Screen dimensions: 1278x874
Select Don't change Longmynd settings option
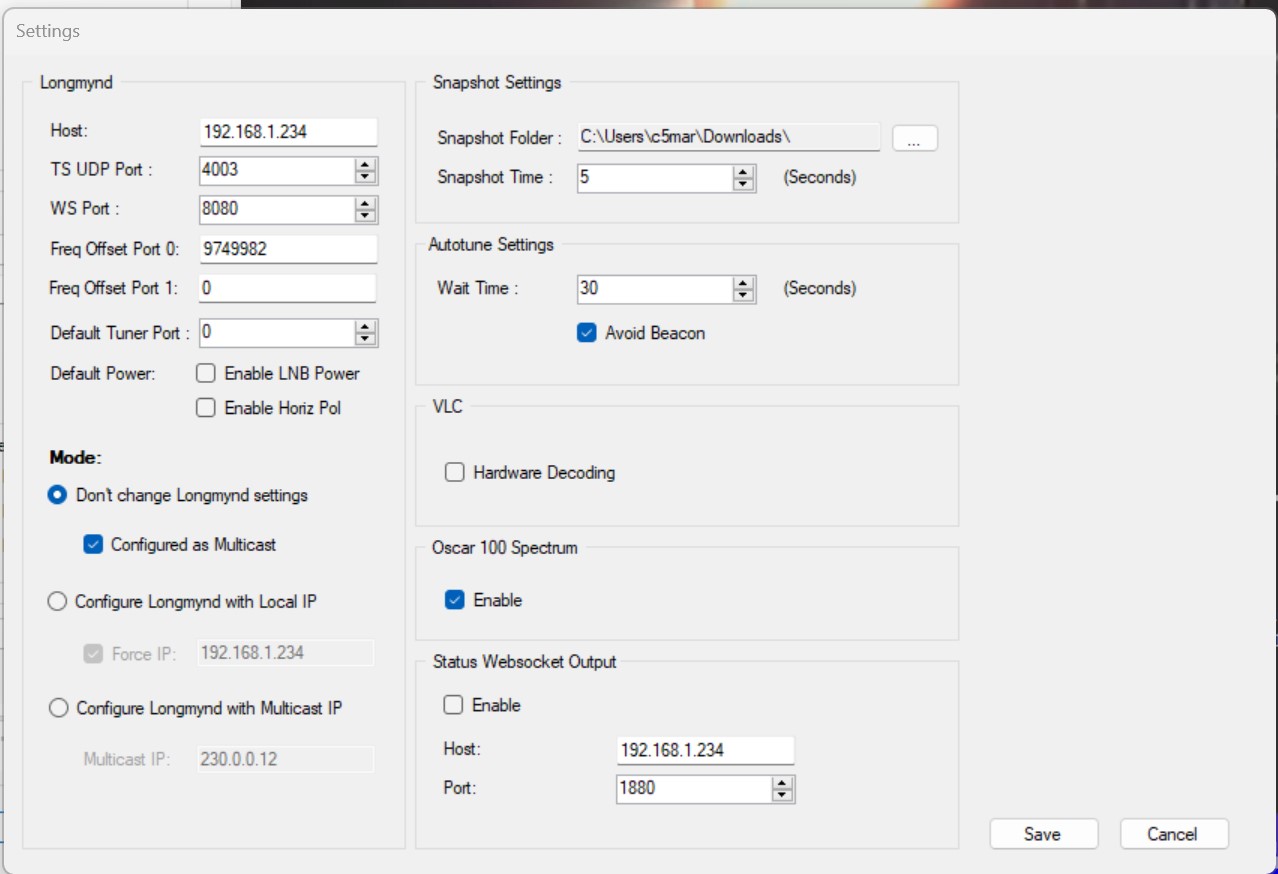[x=58, y=495]
